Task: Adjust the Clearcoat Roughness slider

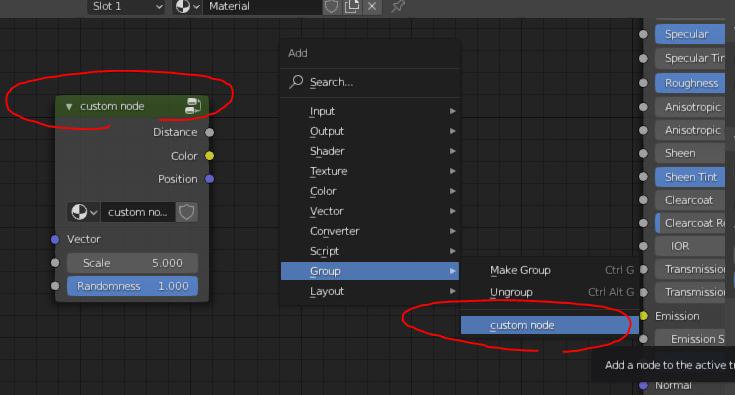Action: click(x=690, y=223)
